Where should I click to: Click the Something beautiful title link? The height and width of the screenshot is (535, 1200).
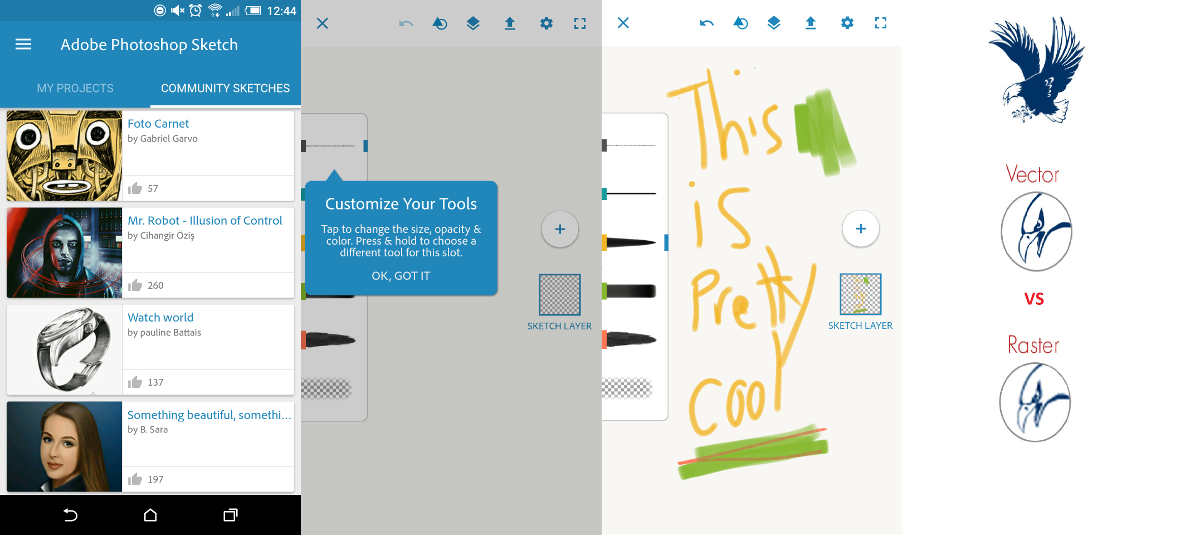point(209,415)
